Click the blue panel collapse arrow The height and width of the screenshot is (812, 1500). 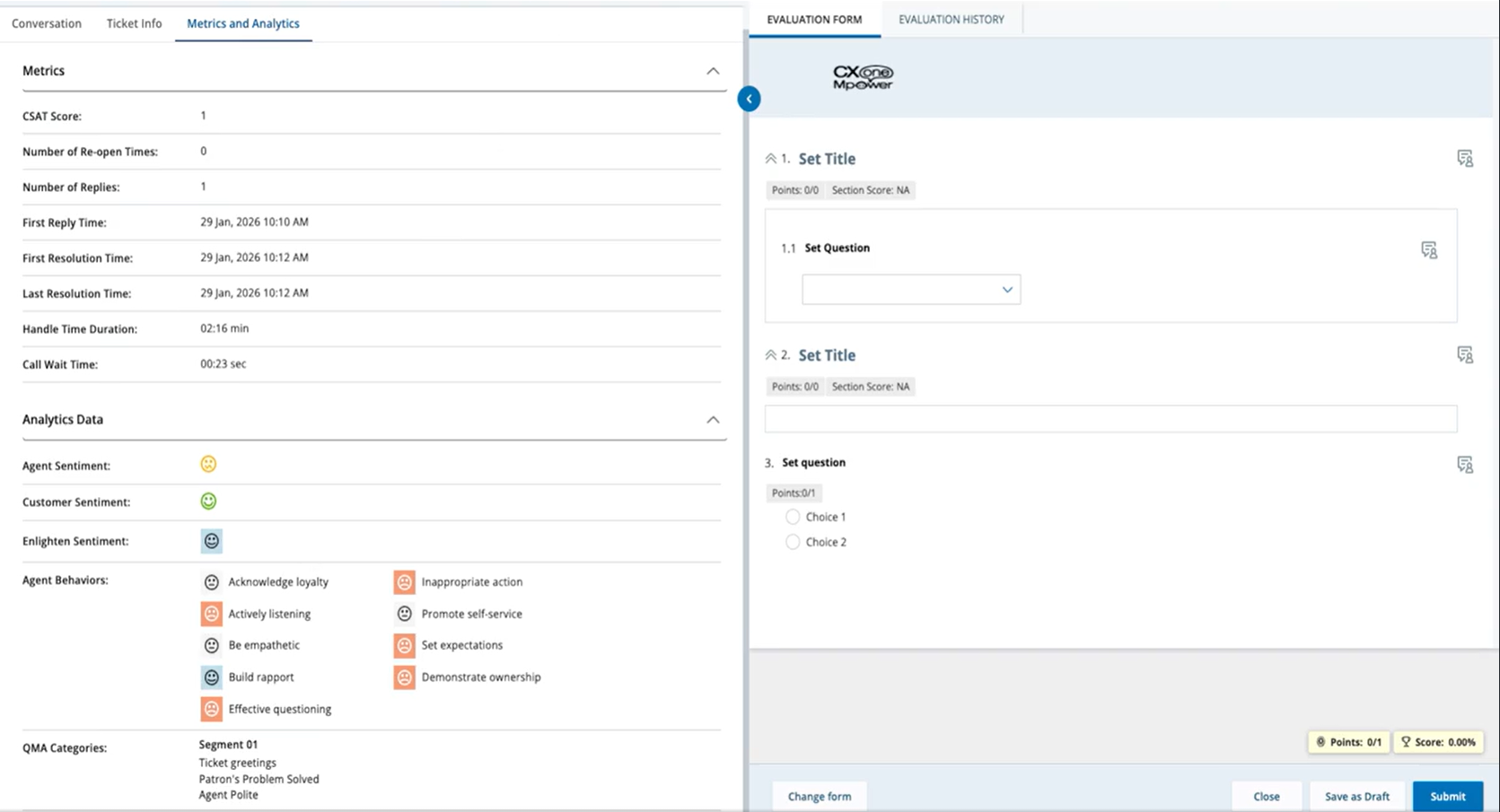749,99
